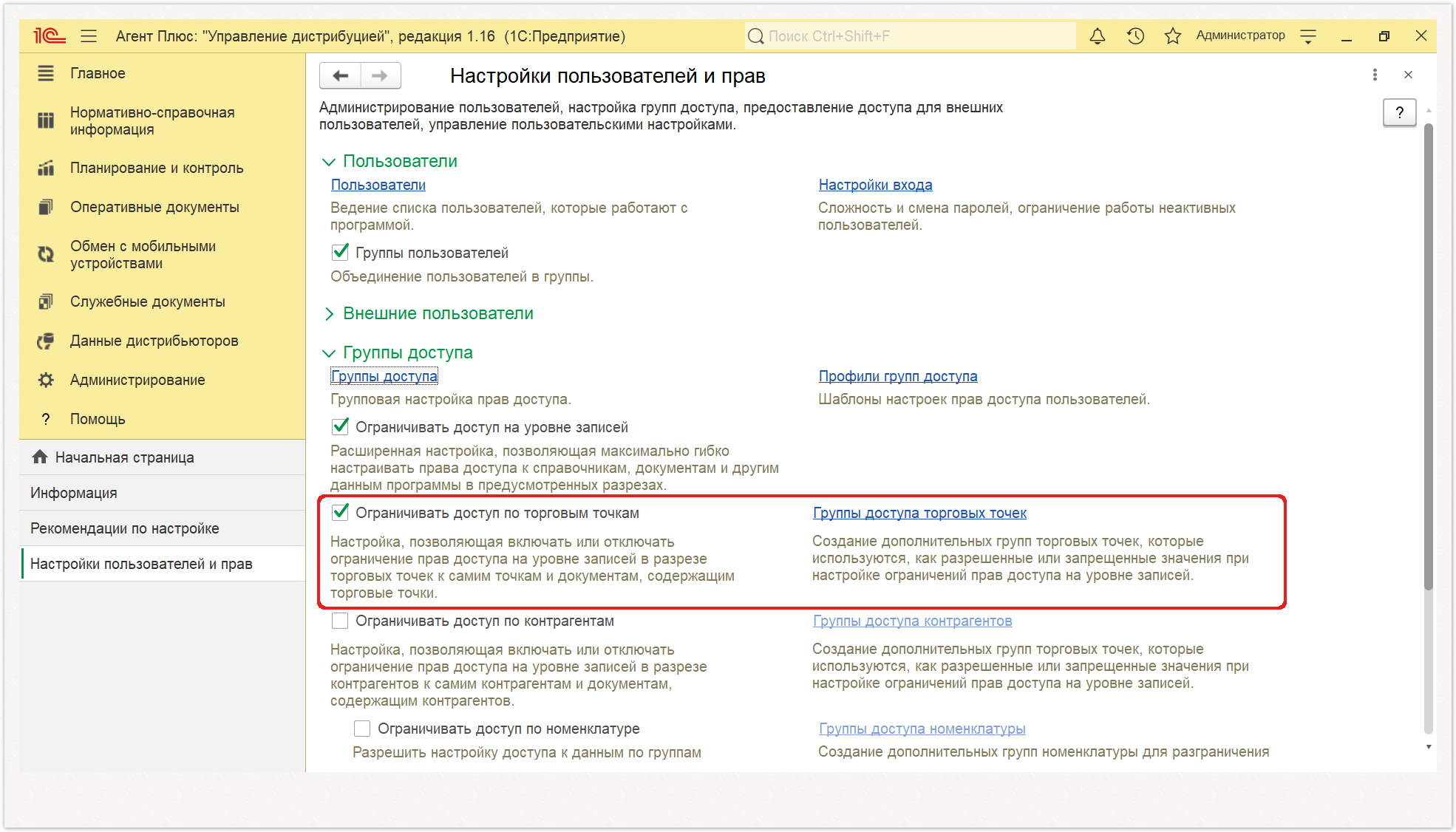Click the 1C logo icon
The height and width of the screenshot is (832, 1456).
(x=50, y=35)
